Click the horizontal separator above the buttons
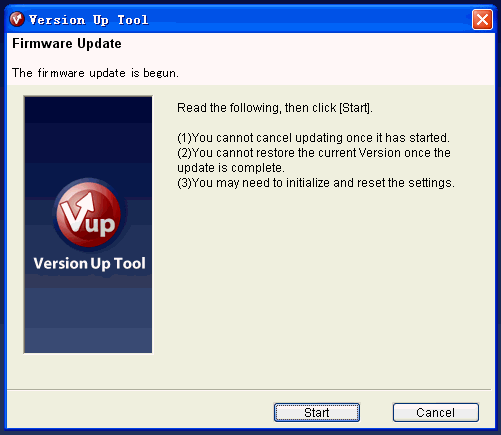The width and height of the screenshot is (501, 435). pos(249,389)
